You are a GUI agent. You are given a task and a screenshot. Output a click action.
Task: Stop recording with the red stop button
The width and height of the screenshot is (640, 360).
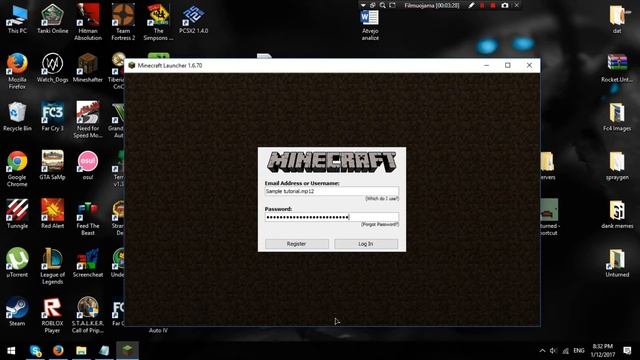tap(493, 5)
